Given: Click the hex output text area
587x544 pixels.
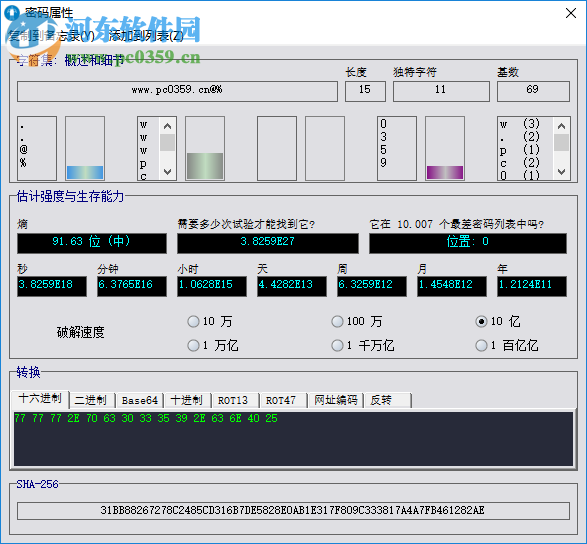Looking at the screenshot, I should [x=293, y=439].
